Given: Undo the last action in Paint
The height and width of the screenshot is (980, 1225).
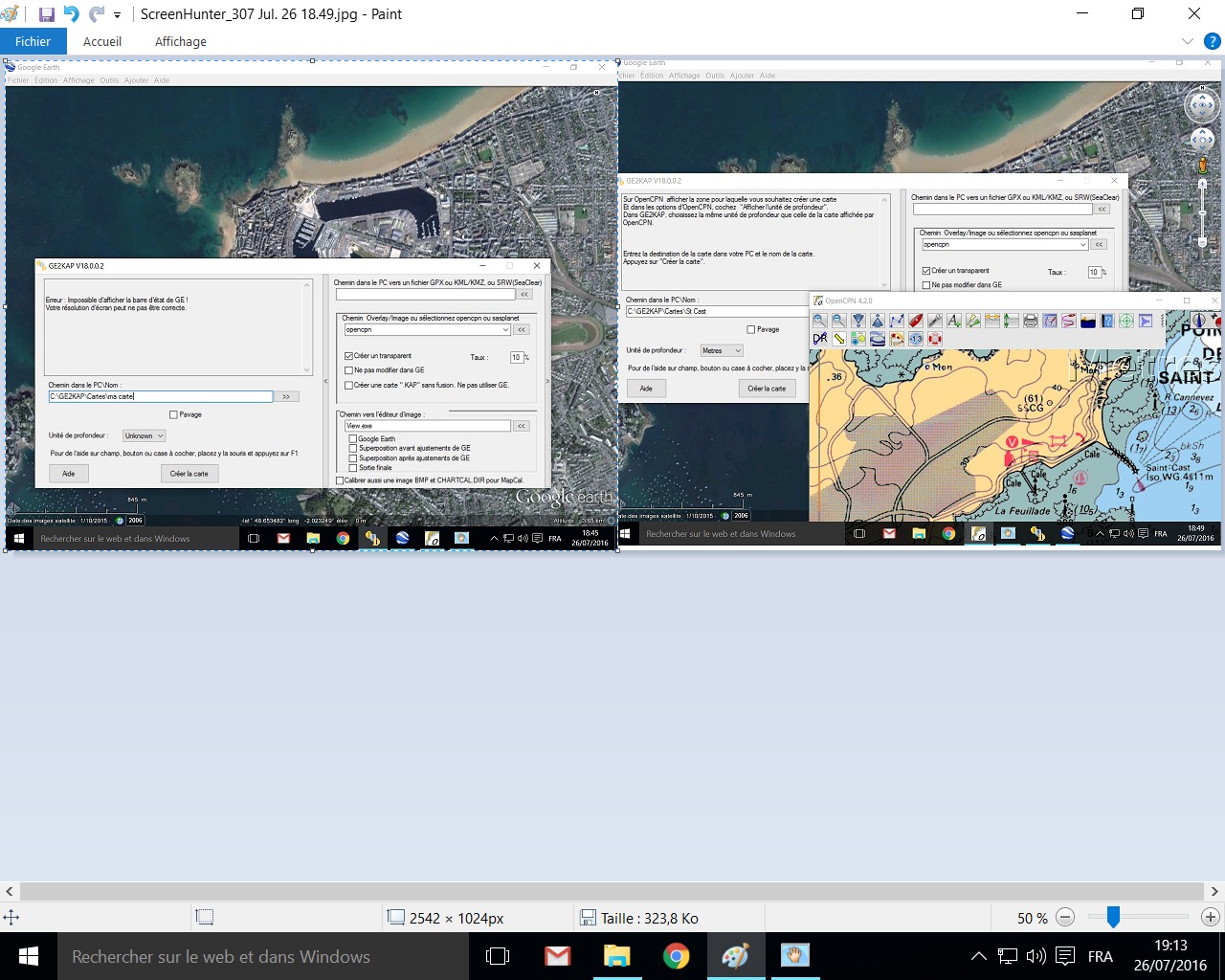Looking at the screenshot, I should tap(71, 14).
